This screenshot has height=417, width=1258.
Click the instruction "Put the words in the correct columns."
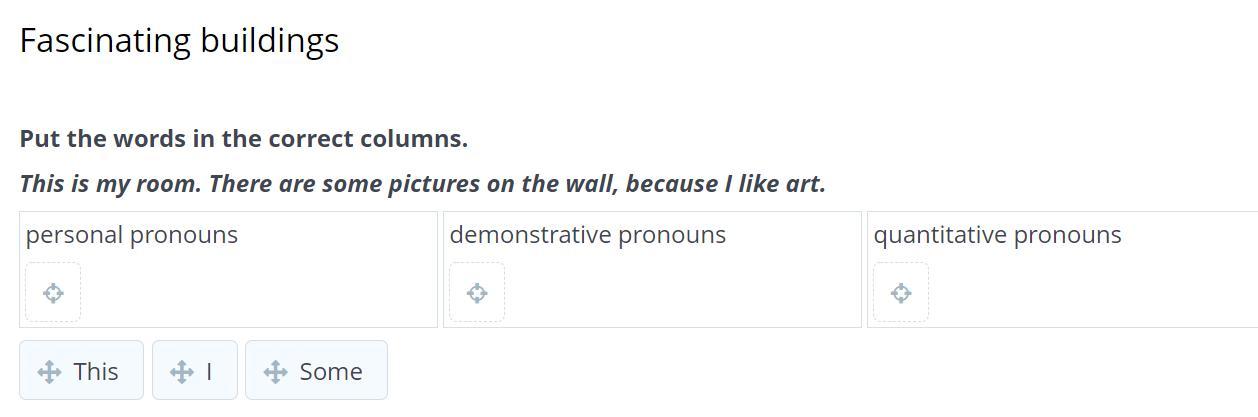tap(244, 139)
